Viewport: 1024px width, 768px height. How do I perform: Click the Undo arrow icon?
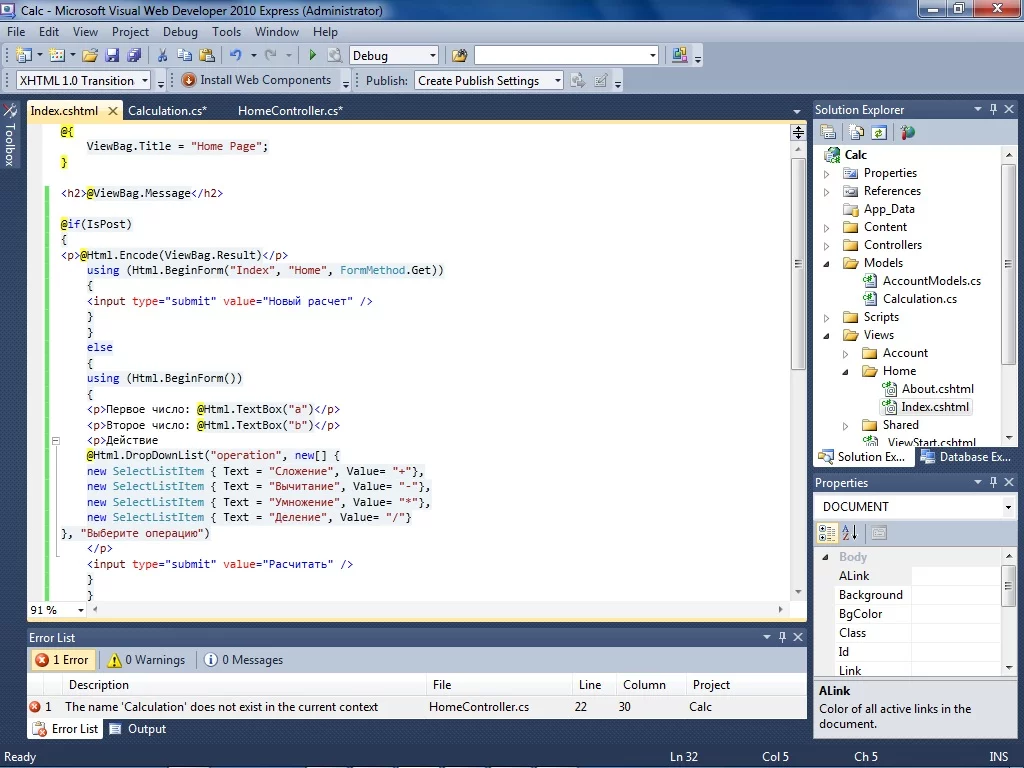coord(235,56)
